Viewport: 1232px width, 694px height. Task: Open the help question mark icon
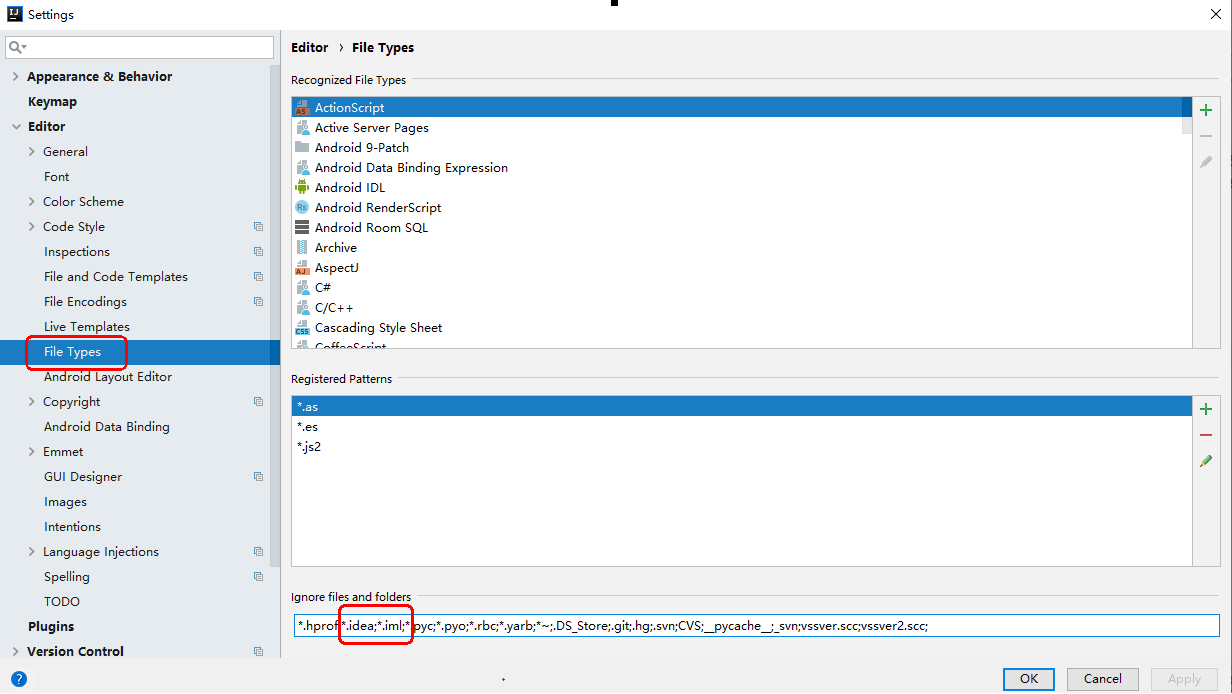click(x=19, y=678)
